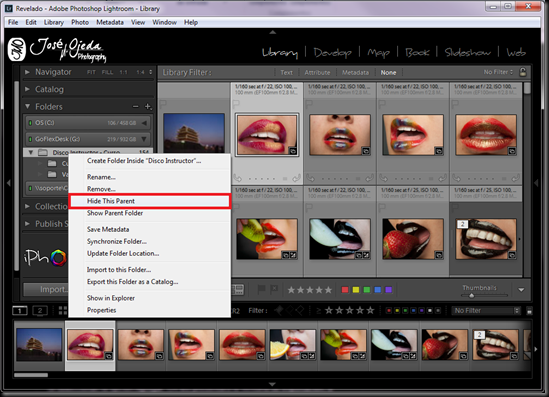The height and width of the screenshot is (397, 549).
Task: Click the purple color label swatch in toolbar
Action: click(x=388, y=290)
